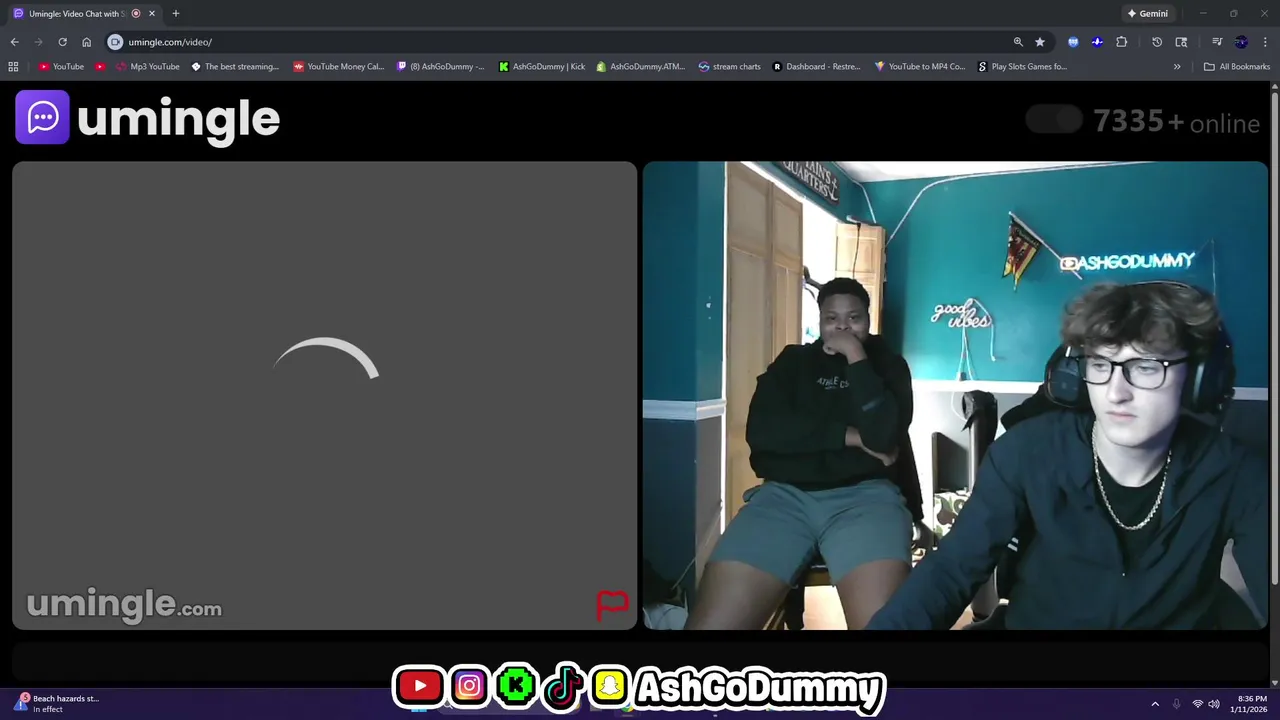This screenshot has height=720, width=1280.
Task: Click the unlabeled red bookmark icon after YouTube
Action: tap(100, 67)
